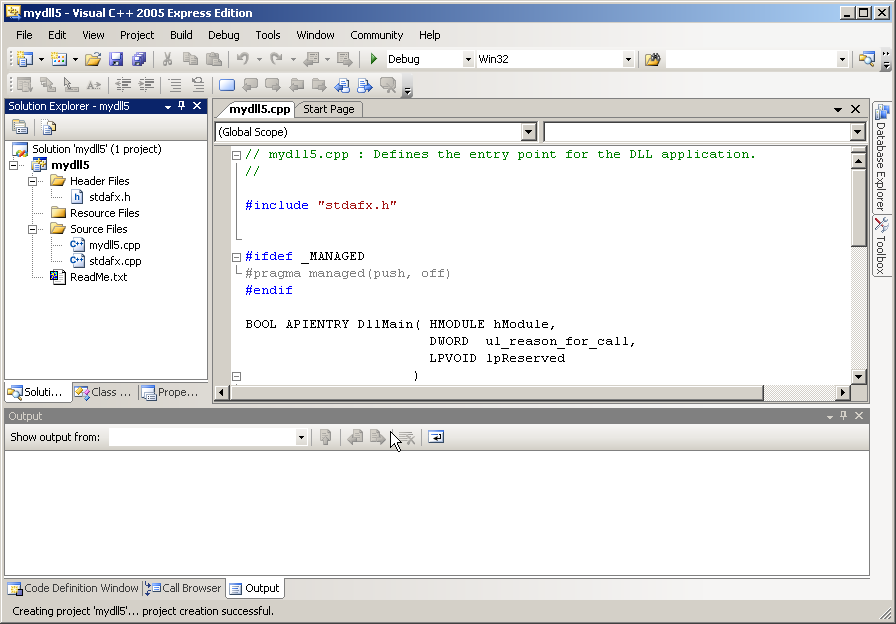
Task: Click the Increase Line Indent icon
Action: [146, 85]
